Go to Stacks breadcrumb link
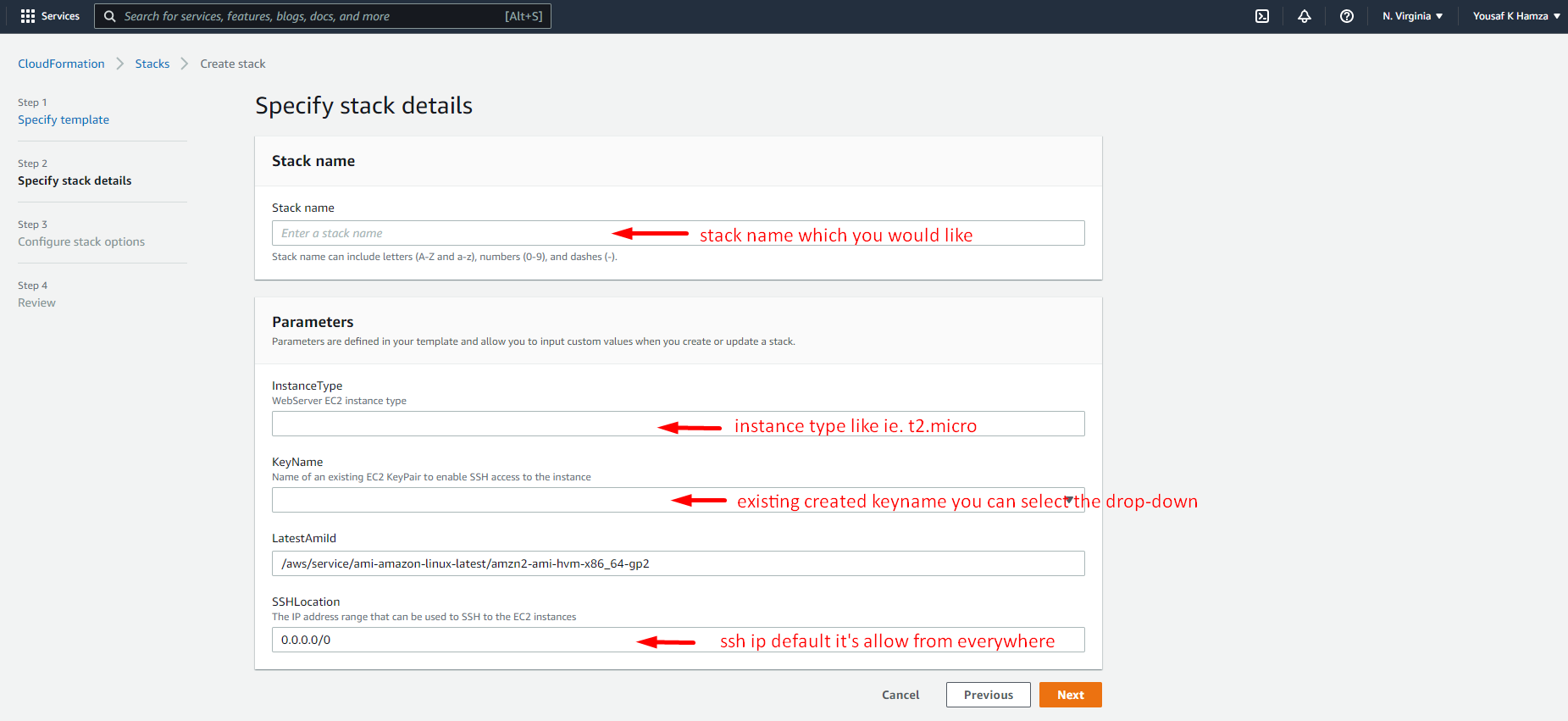 152,64
